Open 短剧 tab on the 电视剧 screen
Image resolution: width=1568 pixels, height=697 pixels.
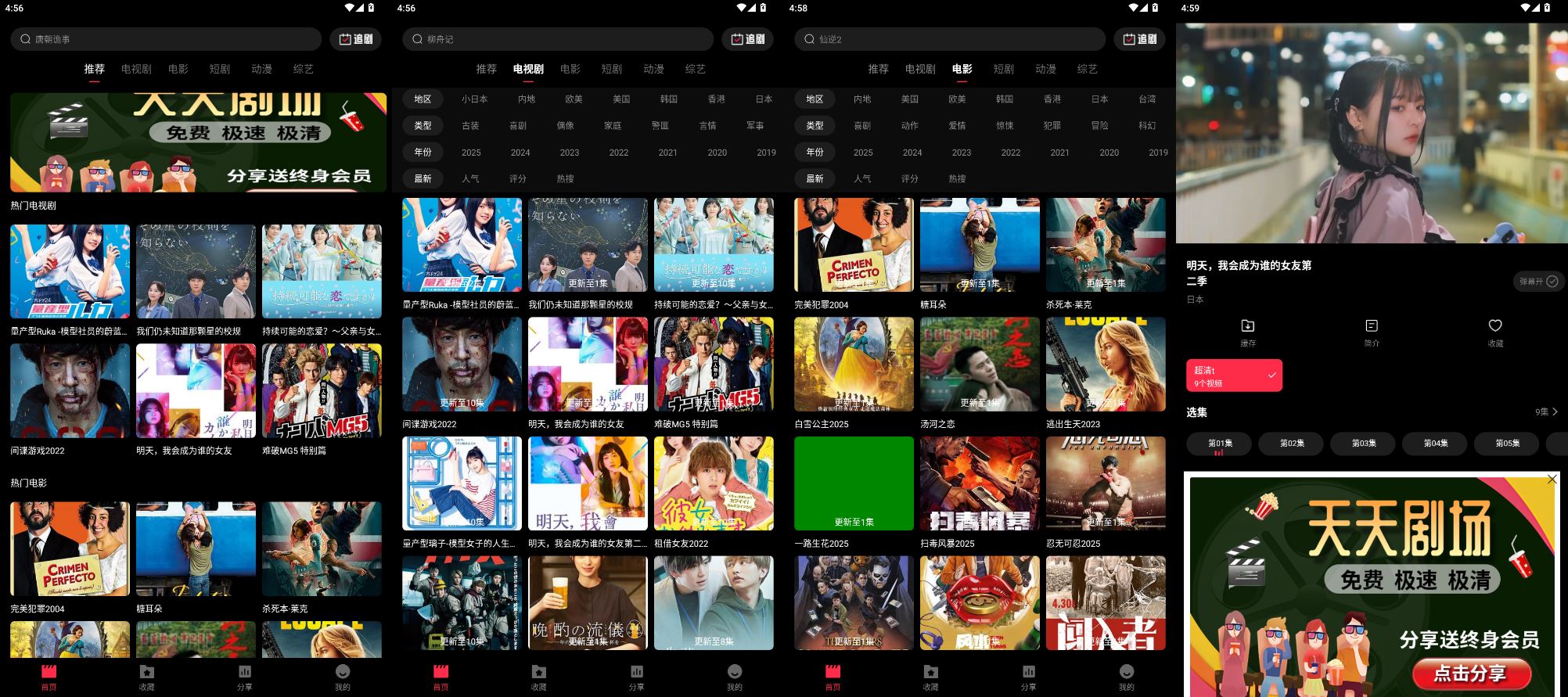click(612, 69)
